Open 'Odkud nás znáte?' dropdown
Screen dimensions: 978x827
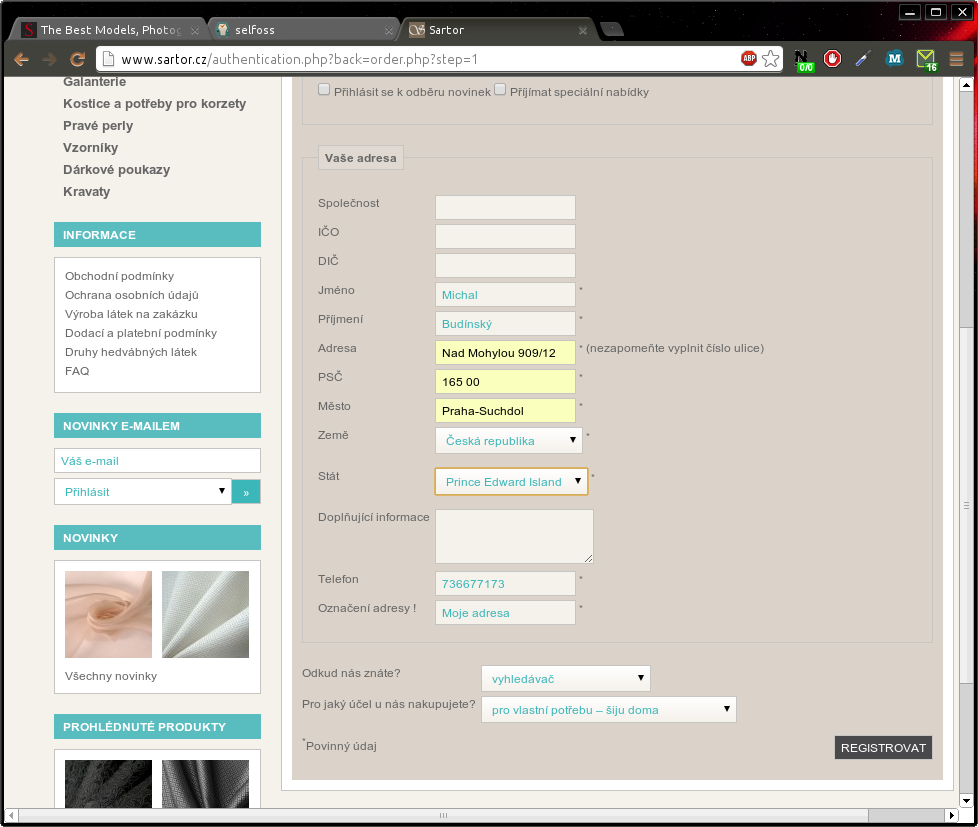pyautogui.click(x=566, y=679)
